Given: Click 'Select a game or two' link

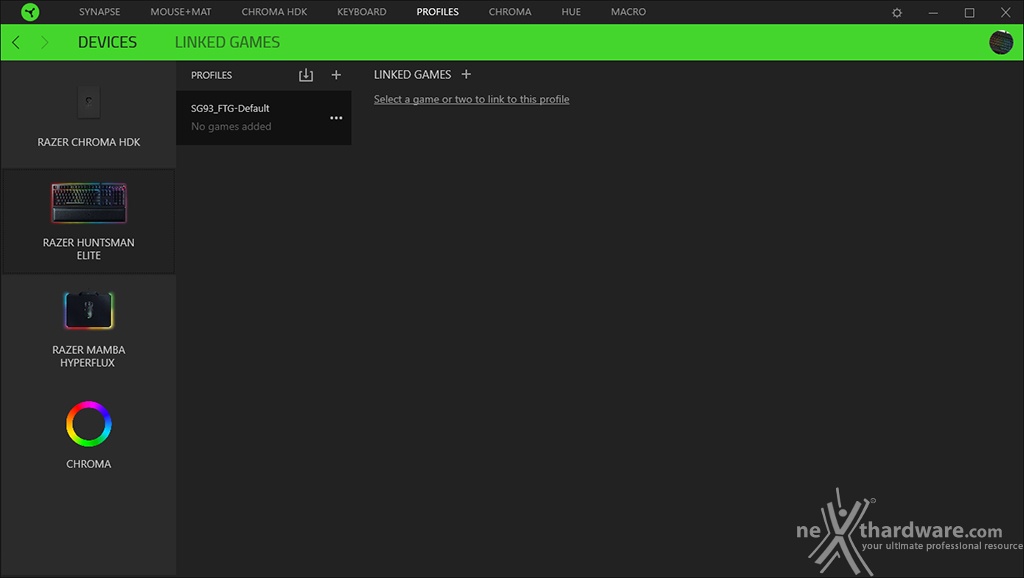Looking at the screenshot, I should 472,99.
